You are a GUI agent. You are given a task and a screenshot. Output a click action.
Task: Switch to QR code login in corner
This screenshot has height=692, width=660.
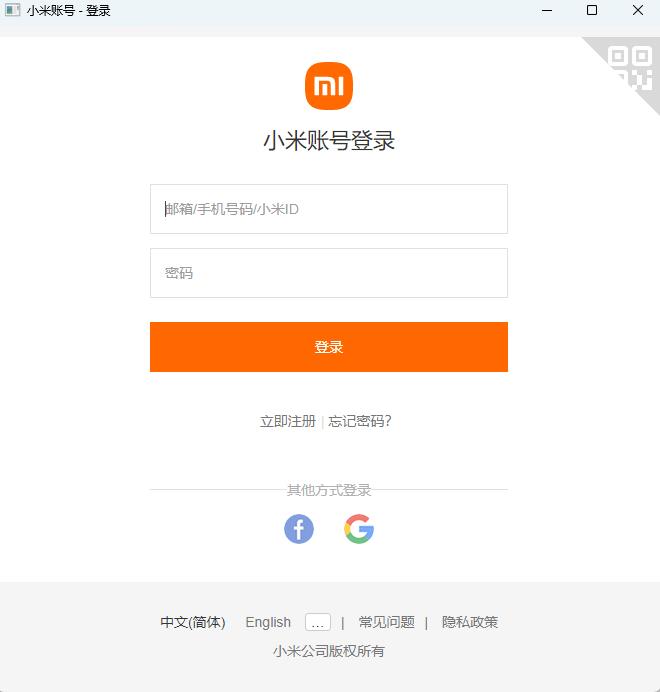[630, 68]
